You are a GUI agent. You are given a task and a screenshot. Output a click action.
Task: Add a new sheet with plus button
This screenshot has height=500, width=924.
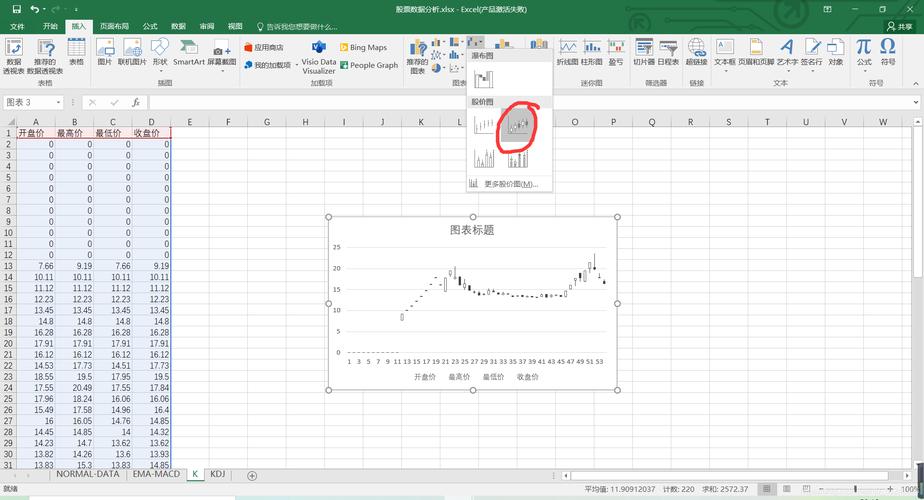coord(252,475)
